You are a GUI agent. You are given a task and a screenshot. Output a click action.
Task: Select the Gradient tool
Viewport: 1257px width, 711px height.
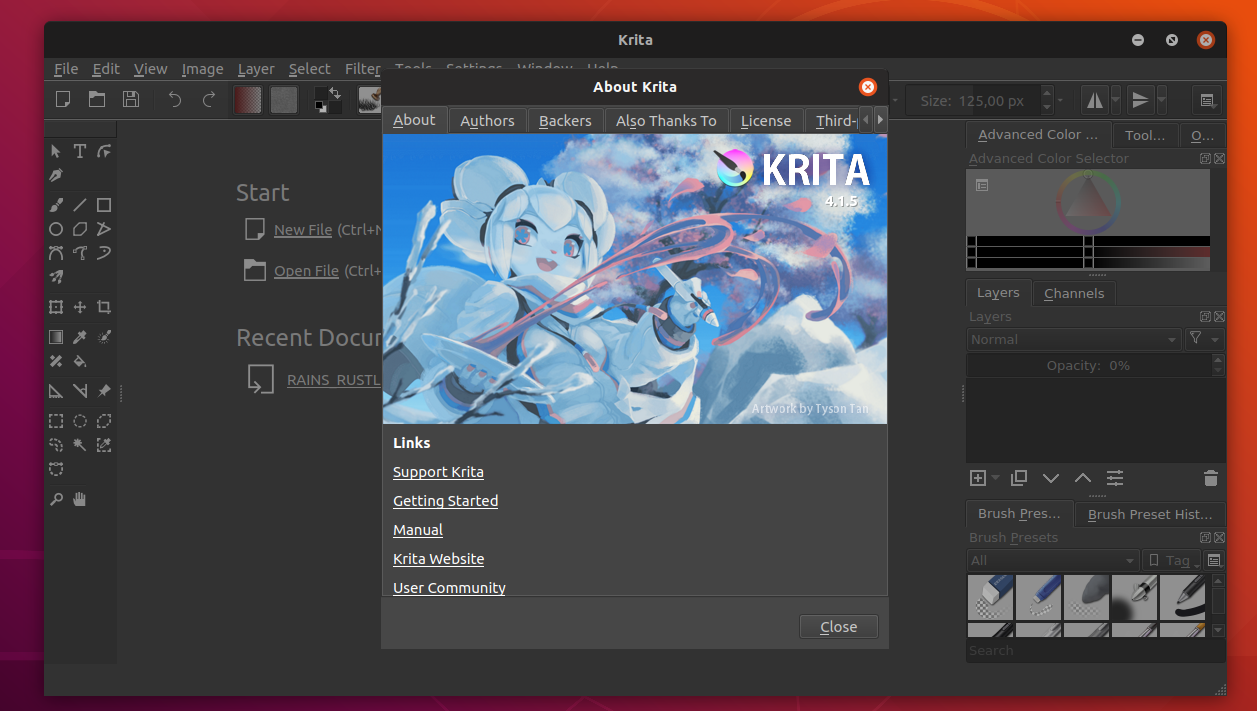pyautogui.click(x=56, y=337)
